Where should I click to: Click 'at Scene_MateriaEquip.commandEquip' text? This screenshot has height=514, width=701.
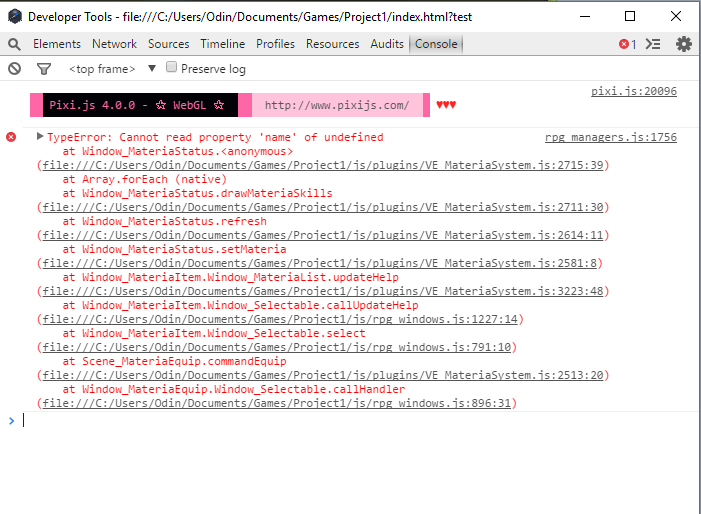coord(174,361)
